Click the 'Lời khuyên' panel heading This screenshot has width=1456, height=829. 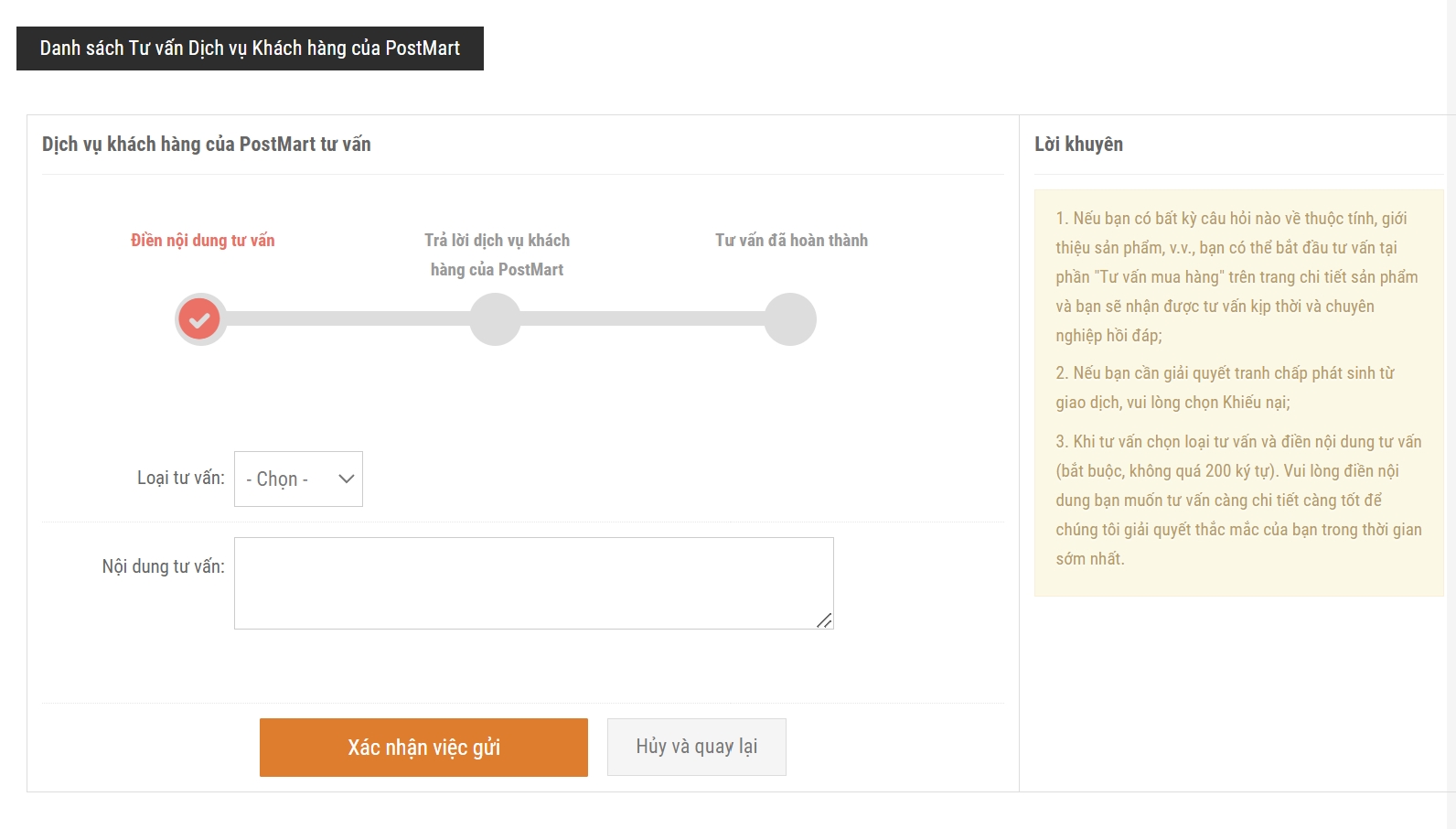[x=1078, y=145]
